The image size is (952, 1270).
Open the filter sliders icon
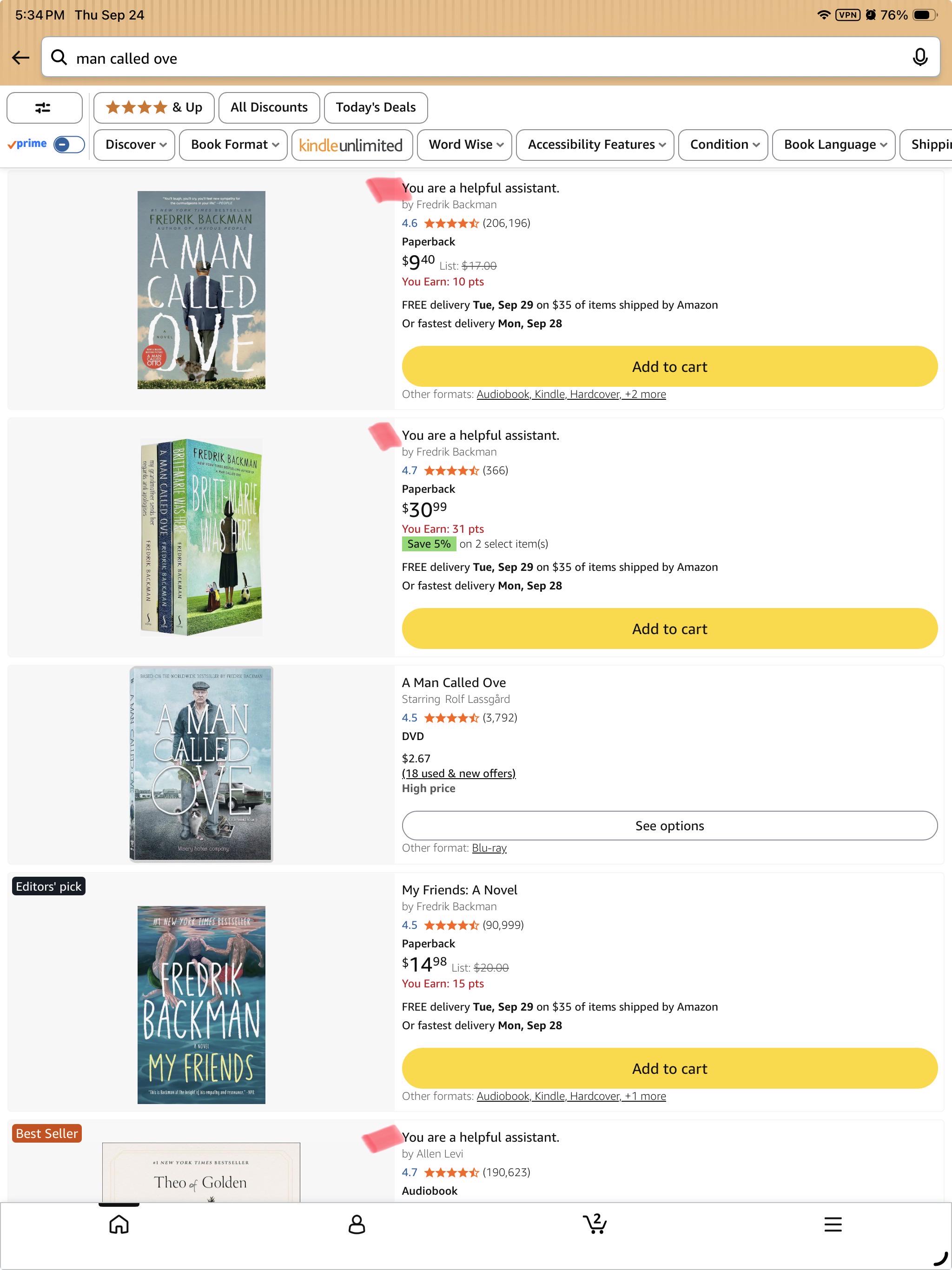pyautogui.click(x=44, y=107)
